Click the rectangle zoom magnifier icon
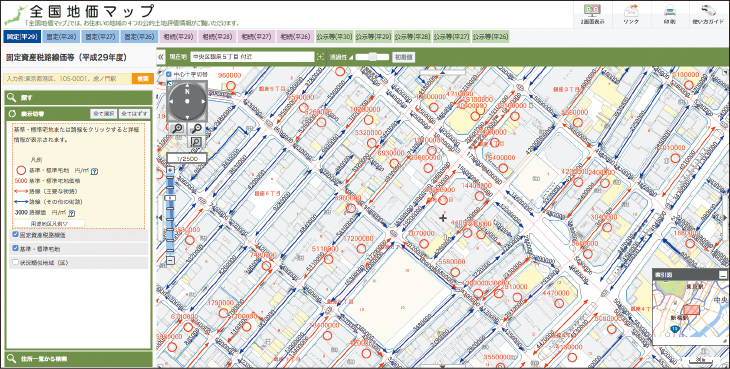730x369 pixels. 196,142
